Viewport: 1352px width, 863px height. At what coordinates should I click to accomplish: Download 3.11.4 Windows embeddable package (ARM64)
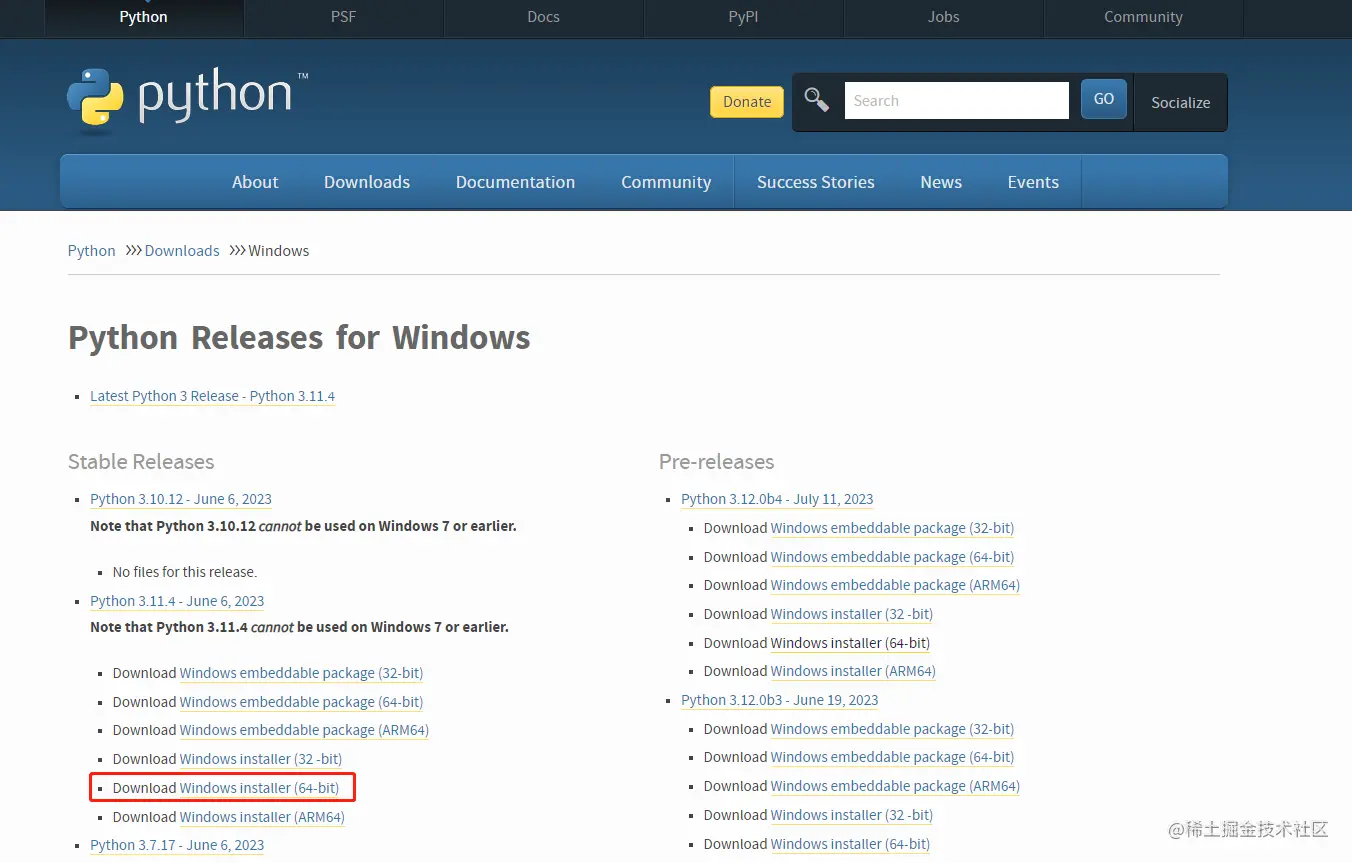pos(304,730)
